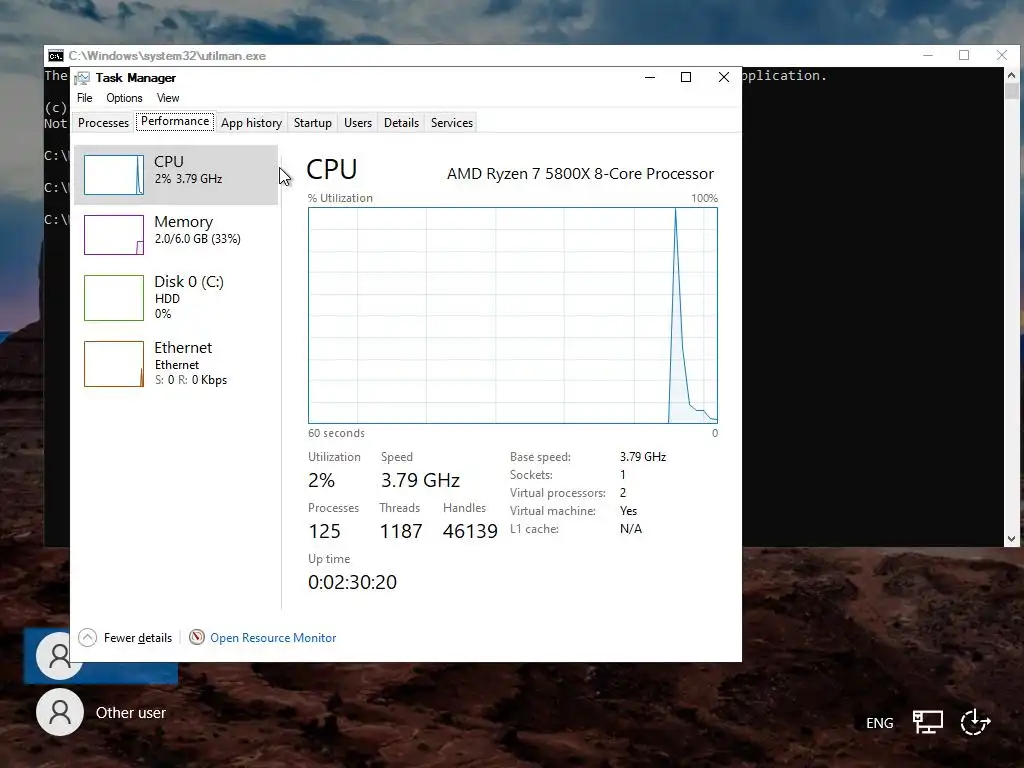Click the Fewer details chevron icon
The width and height of the screenshot is (1024, 768).
(88, 637)
